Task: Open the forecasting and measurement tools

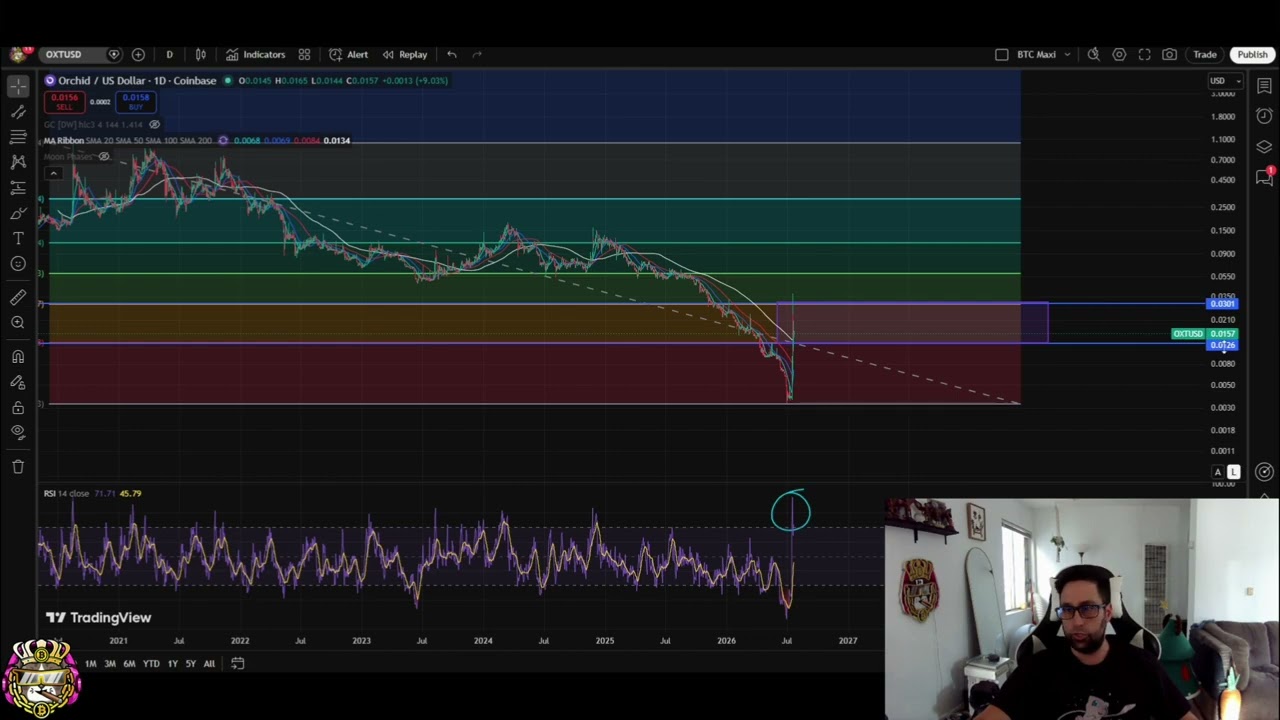Action: click(x=18, y=187)
